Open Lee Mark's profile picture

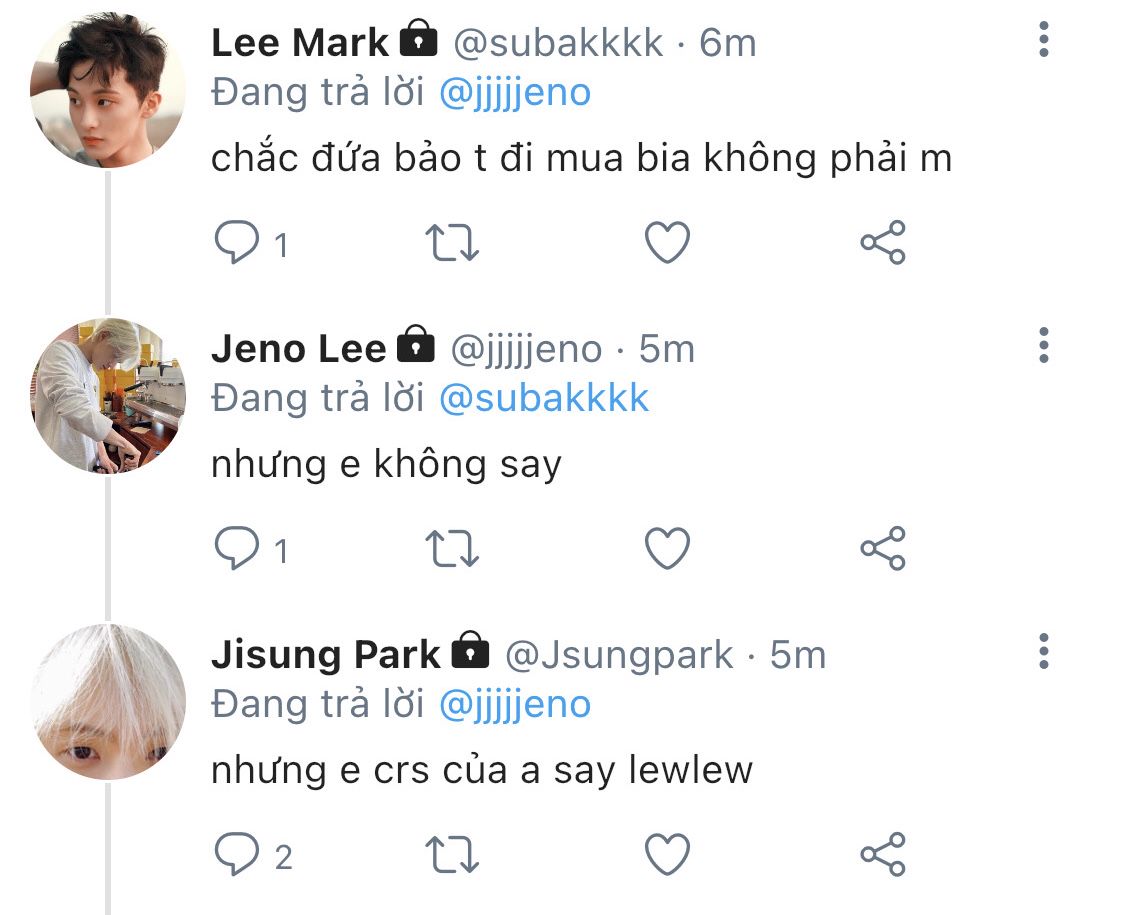pyautogui.click(x=108, y=90)
